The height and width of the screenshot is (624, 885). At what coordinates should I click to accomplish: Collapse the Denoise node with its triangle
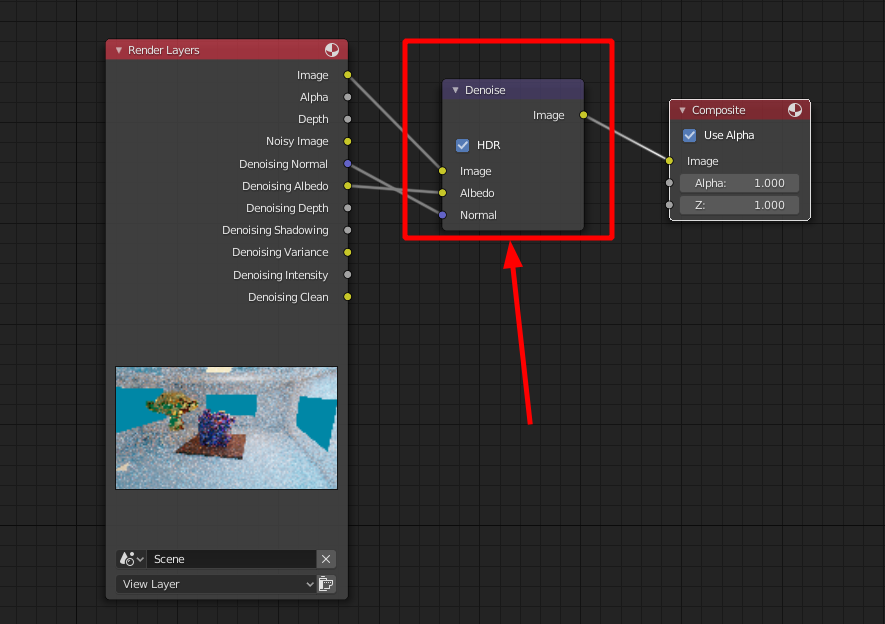click(x=455, y=90)
